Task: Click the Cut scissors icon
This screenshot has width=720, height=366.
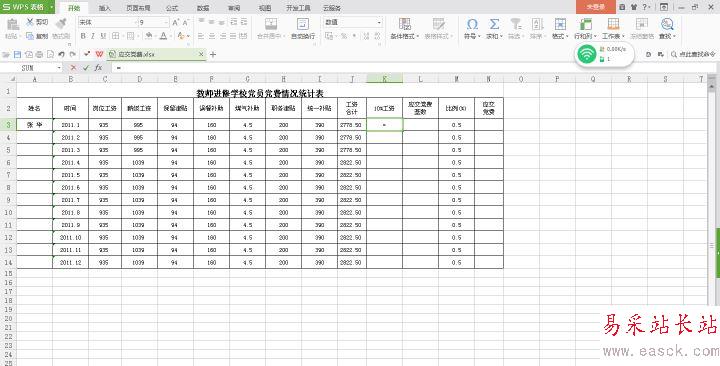Action: pyautogui.click(x=30, y=22)
